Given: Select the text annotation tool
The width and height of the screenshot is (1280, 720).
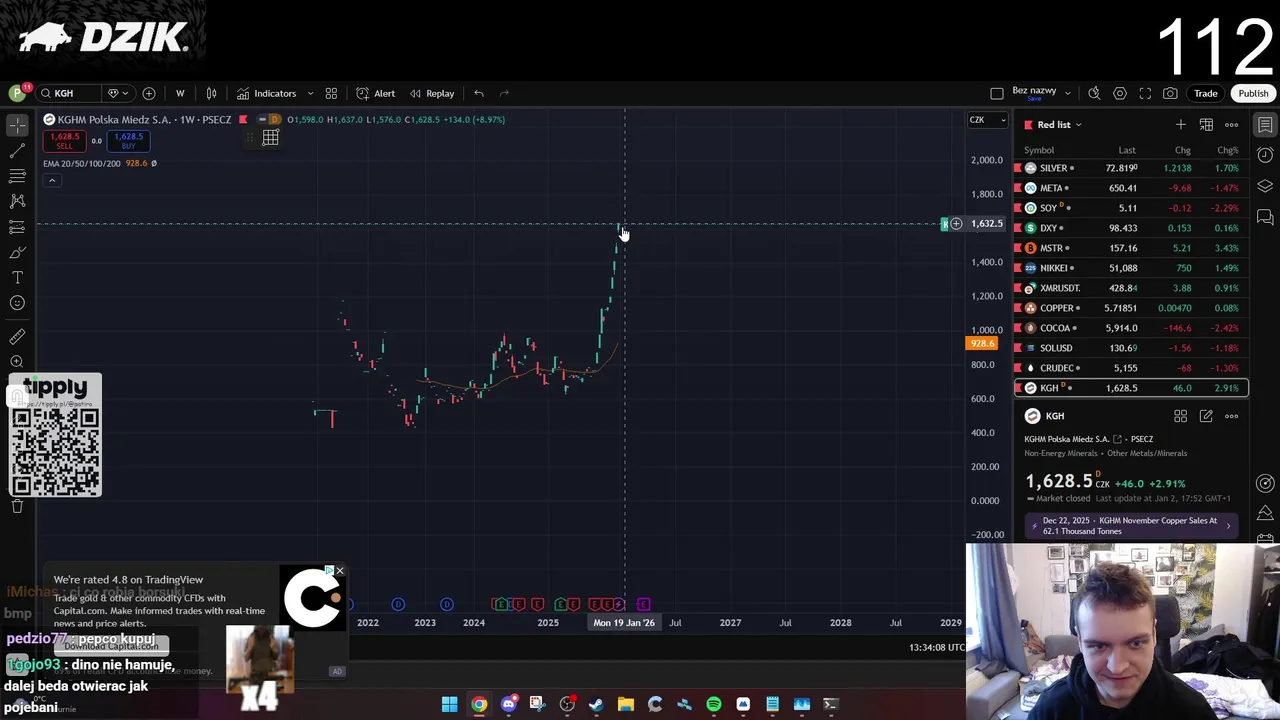Looking at the screenshot, I should [17, 277].
